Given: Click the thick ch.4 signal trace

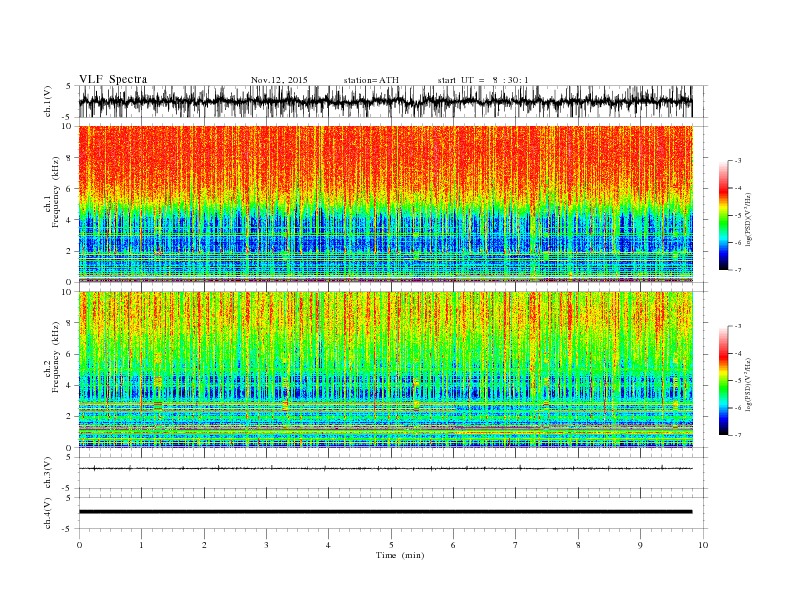Looking at the screenshot, I should pos(386,512).
